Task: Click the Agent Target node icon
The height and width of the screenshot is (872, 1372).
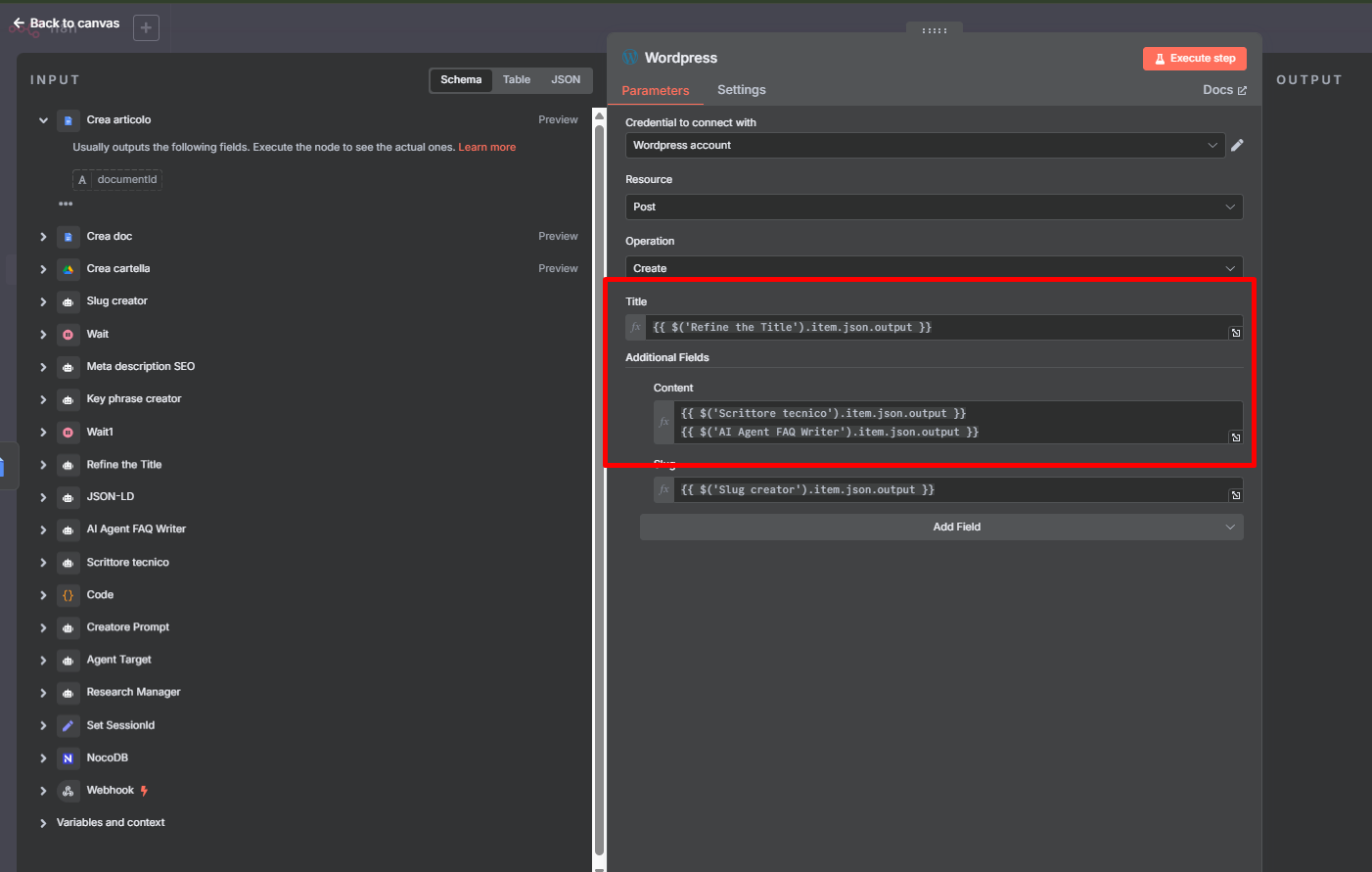Action: pos(68,661)
